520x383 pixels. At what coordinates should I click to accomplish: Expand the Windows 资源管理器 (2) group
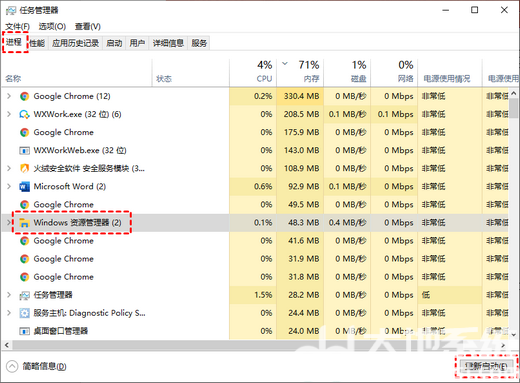[x=9, y=223]
